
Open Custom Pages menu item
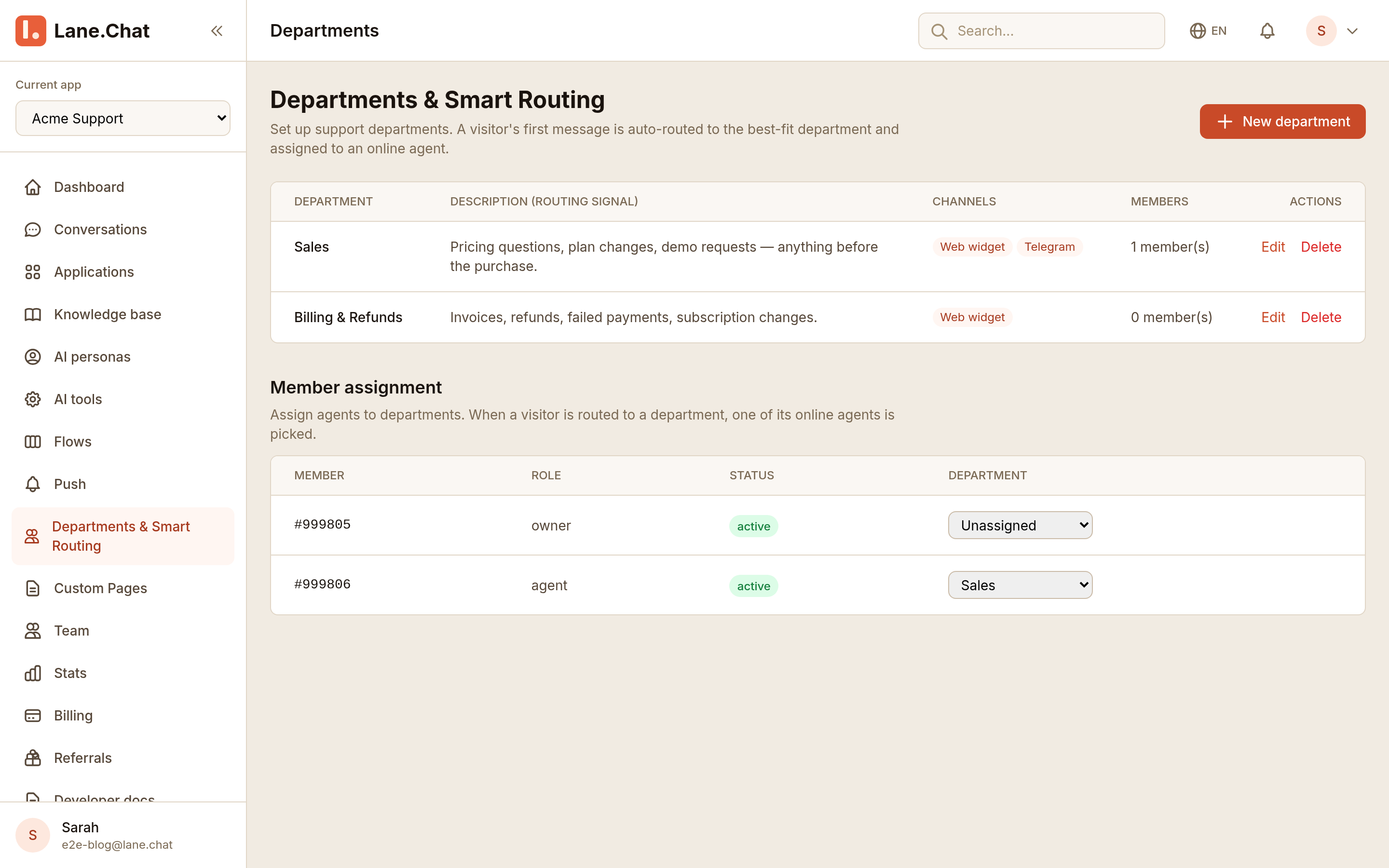tap(123, 588)
